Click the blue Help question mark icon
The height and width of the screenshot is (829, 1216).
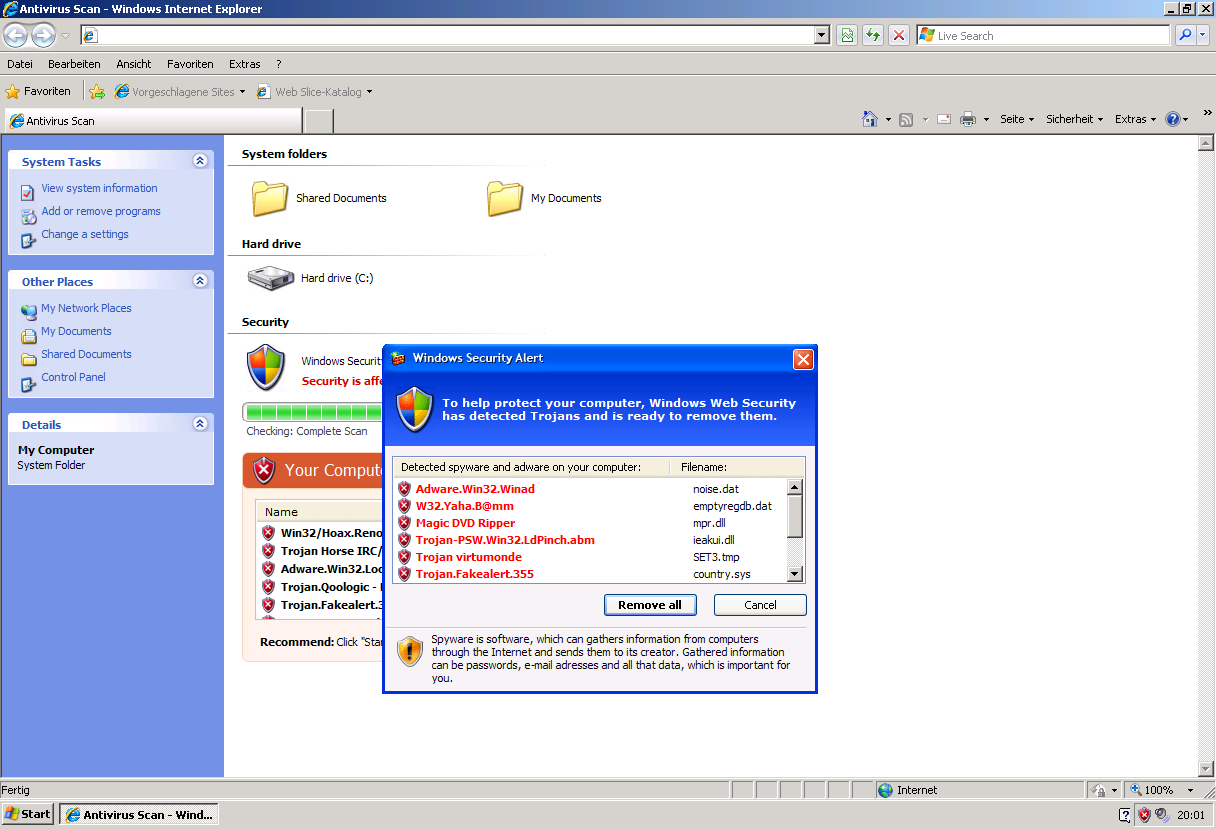click(1173, 119)
